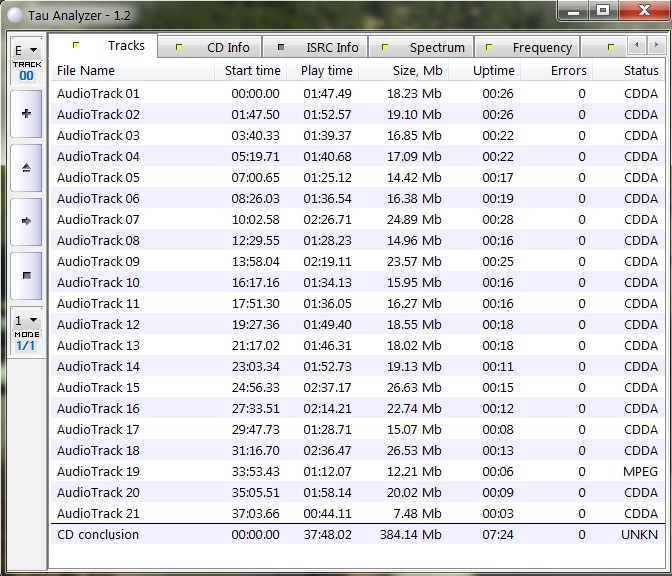Screen dimensions: 672x576
Task: Select the Spectrum tab
Action: click(x=424, y=47)
